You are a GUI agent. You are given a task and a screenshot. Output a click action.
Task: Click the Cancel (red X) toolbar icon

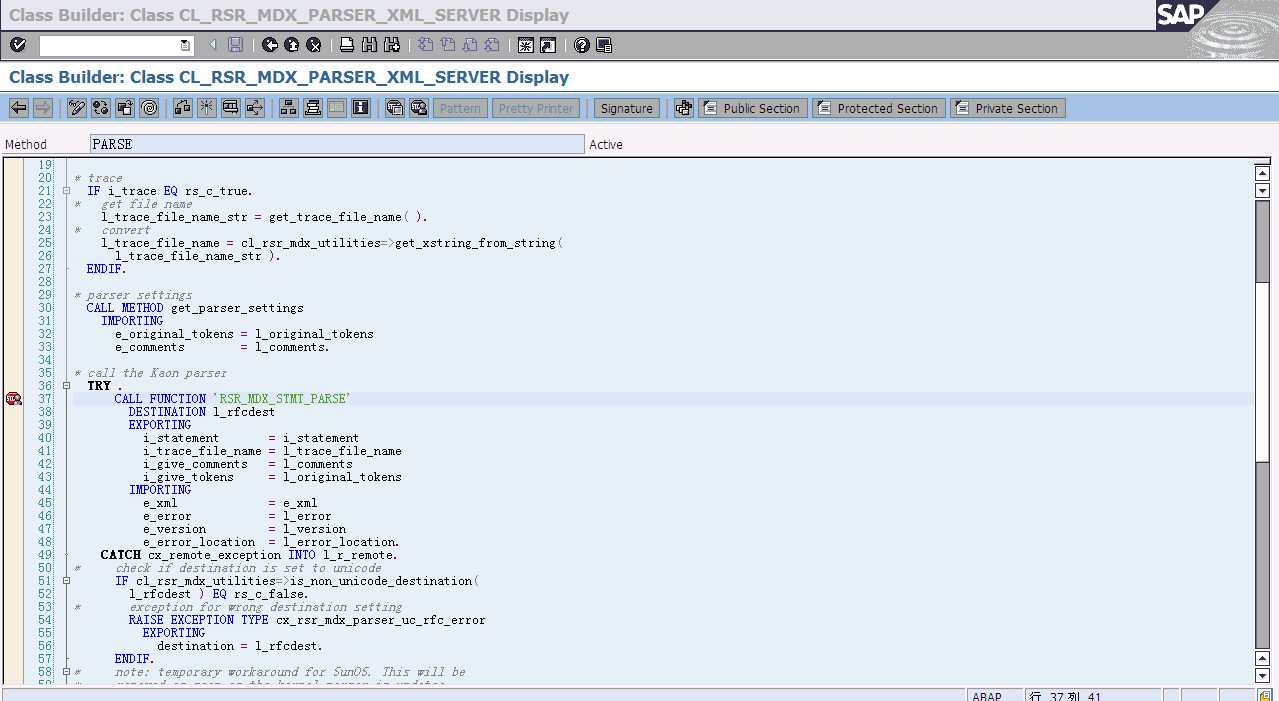314,45
